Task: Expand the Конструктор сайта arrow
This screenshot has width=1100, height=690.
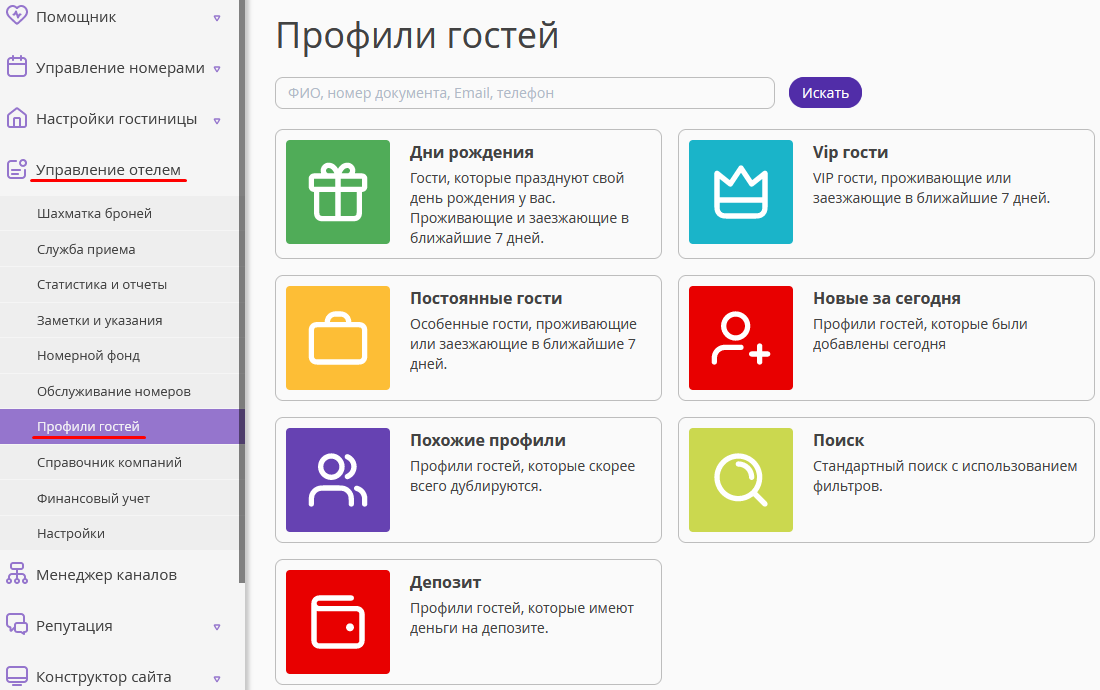Action: (x=217, y=678)
